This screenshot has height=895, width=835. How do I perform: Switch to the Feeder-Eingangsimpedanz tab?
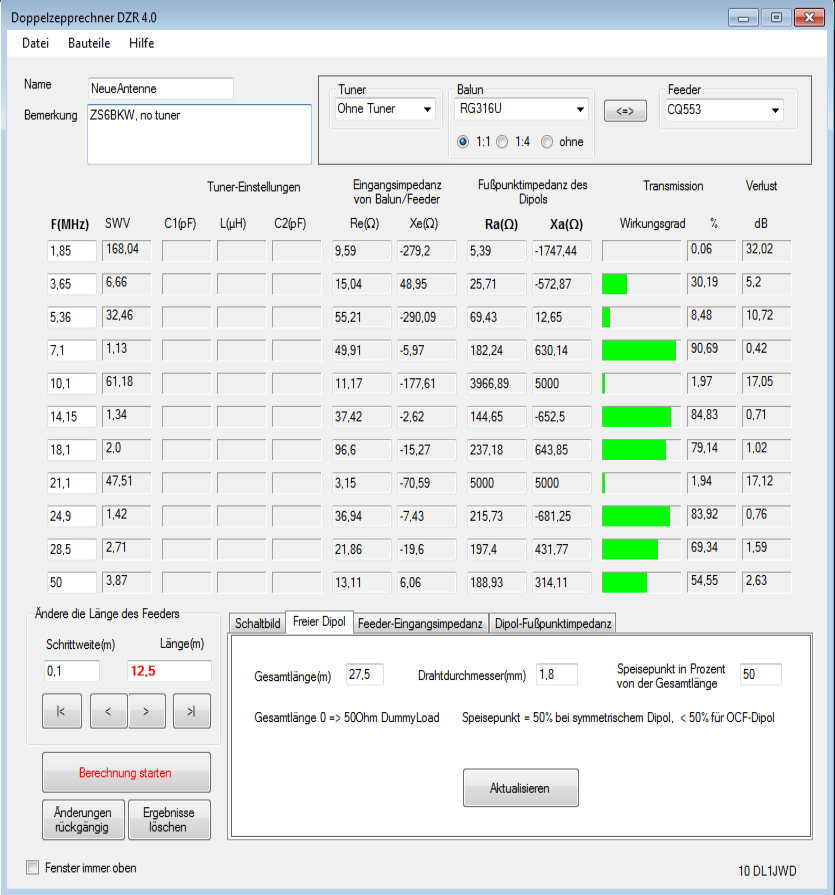pos(420,623)
